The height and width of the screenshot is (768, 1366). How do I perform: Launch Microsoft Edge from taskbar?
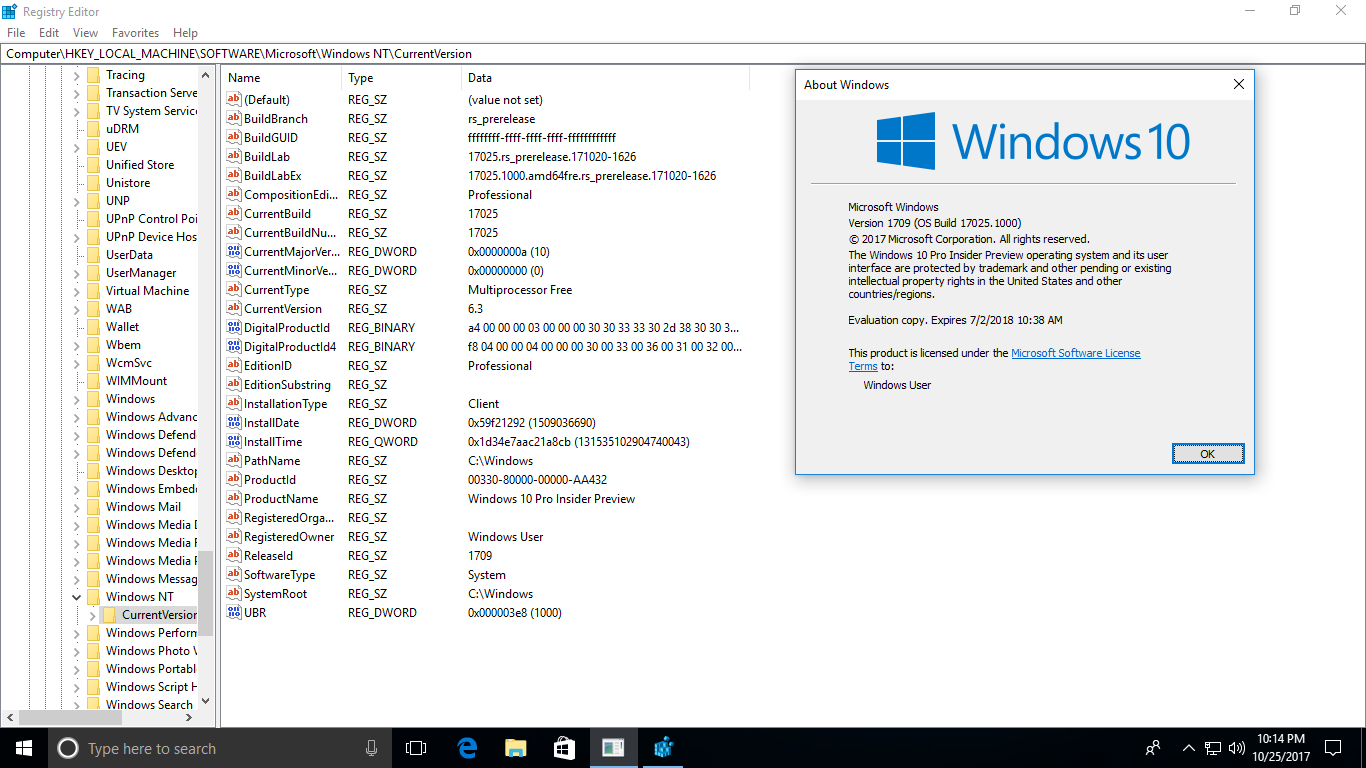467,748
